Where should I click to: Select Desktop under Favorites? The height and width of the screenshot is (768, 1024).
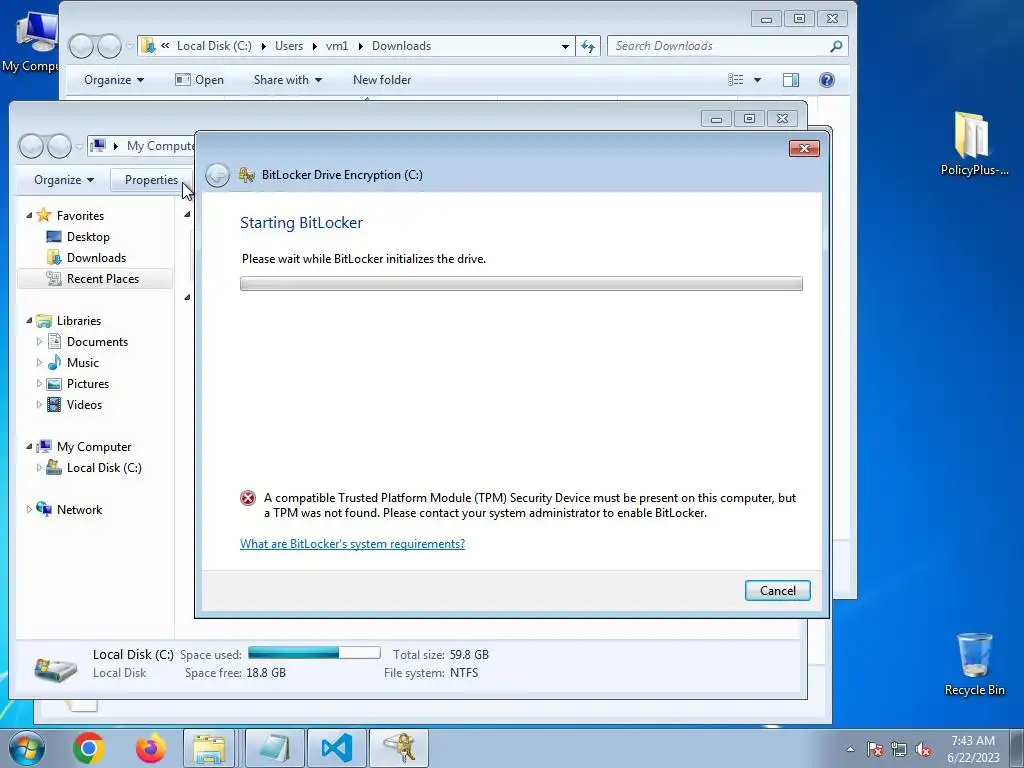(x=88, y=236)
